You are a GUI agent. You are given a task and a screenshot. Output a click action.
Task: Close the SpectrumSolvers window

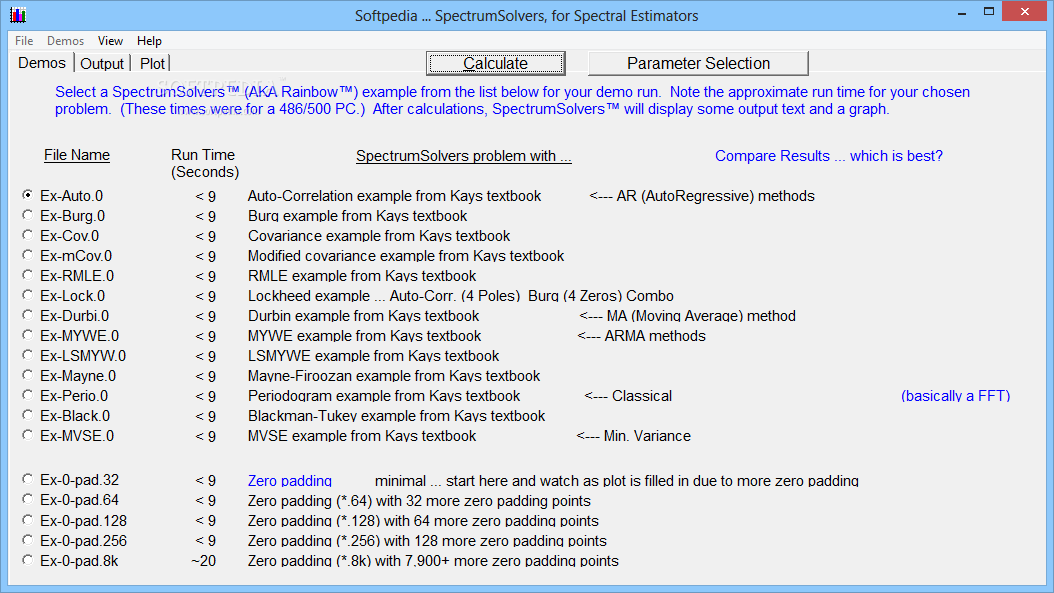[1025, 11]
